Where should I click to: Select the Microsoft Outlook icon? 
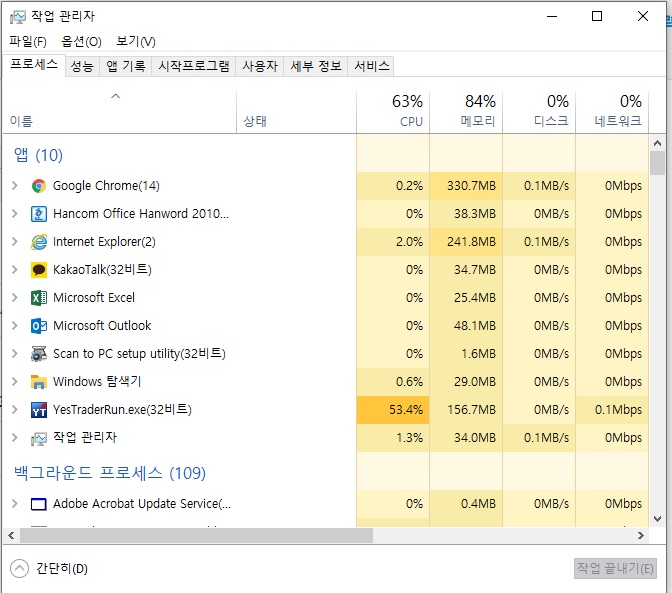point(39,325)
